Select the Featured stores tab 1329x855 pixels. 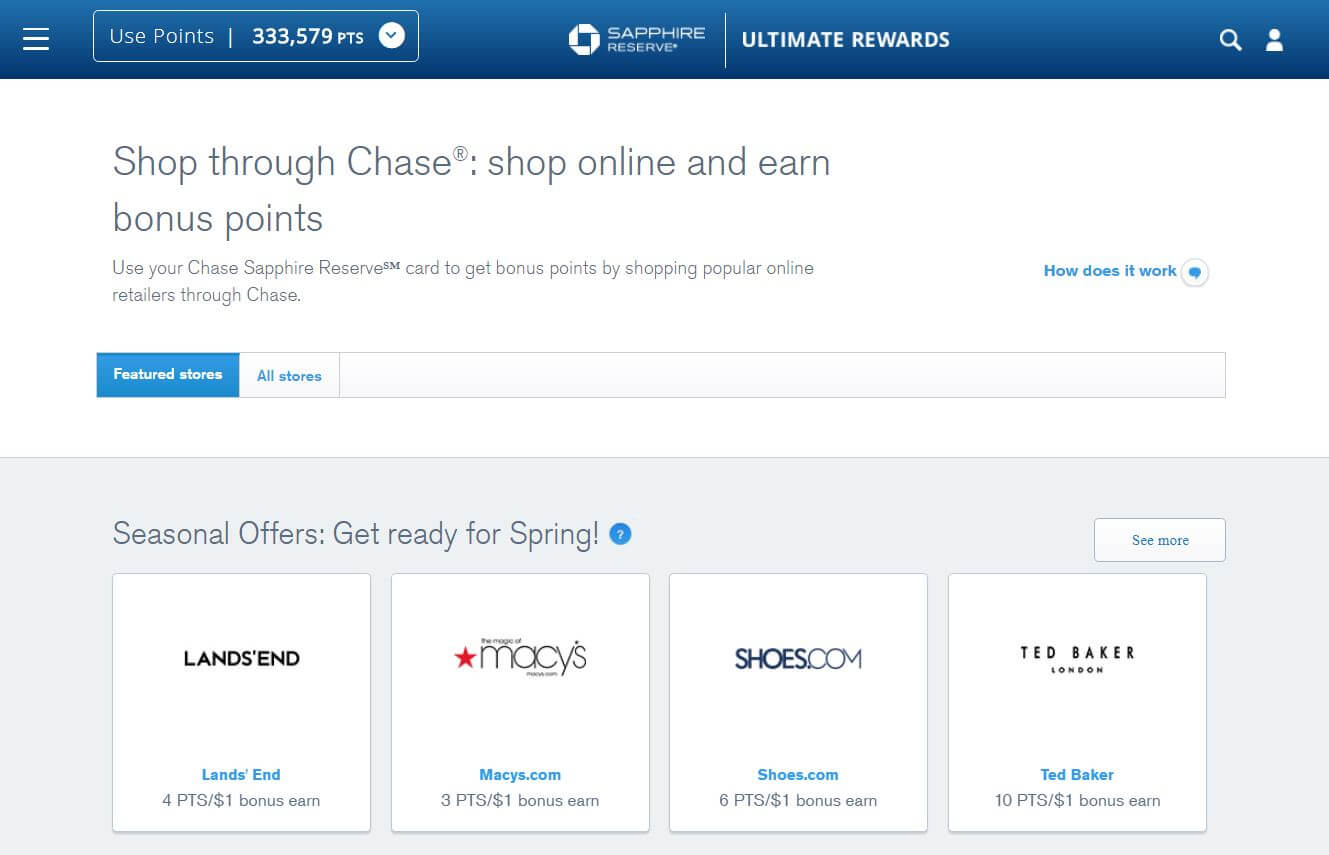[168, 375]
